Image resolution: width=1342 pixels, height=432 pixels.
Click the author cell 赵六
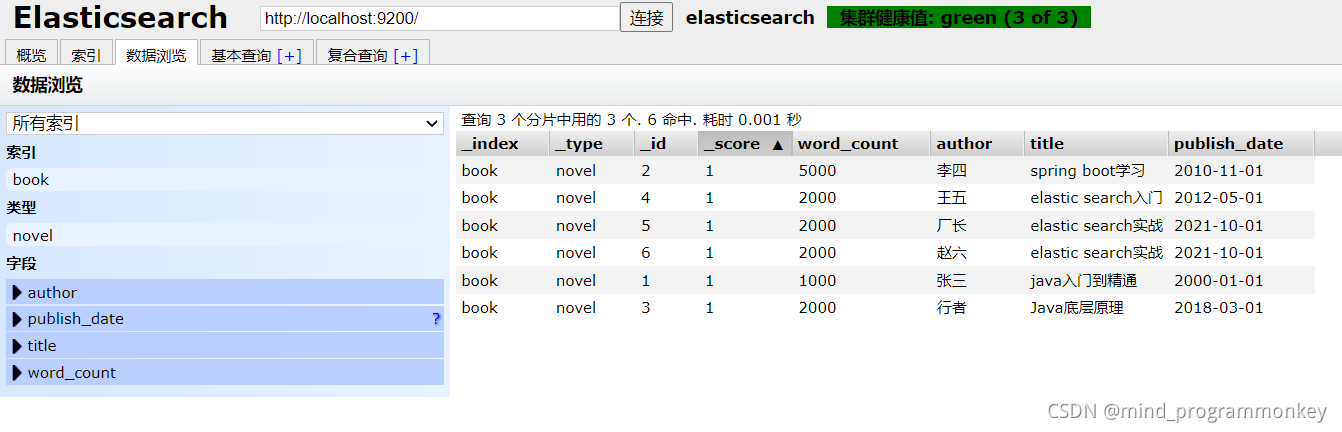coord(952,253)
